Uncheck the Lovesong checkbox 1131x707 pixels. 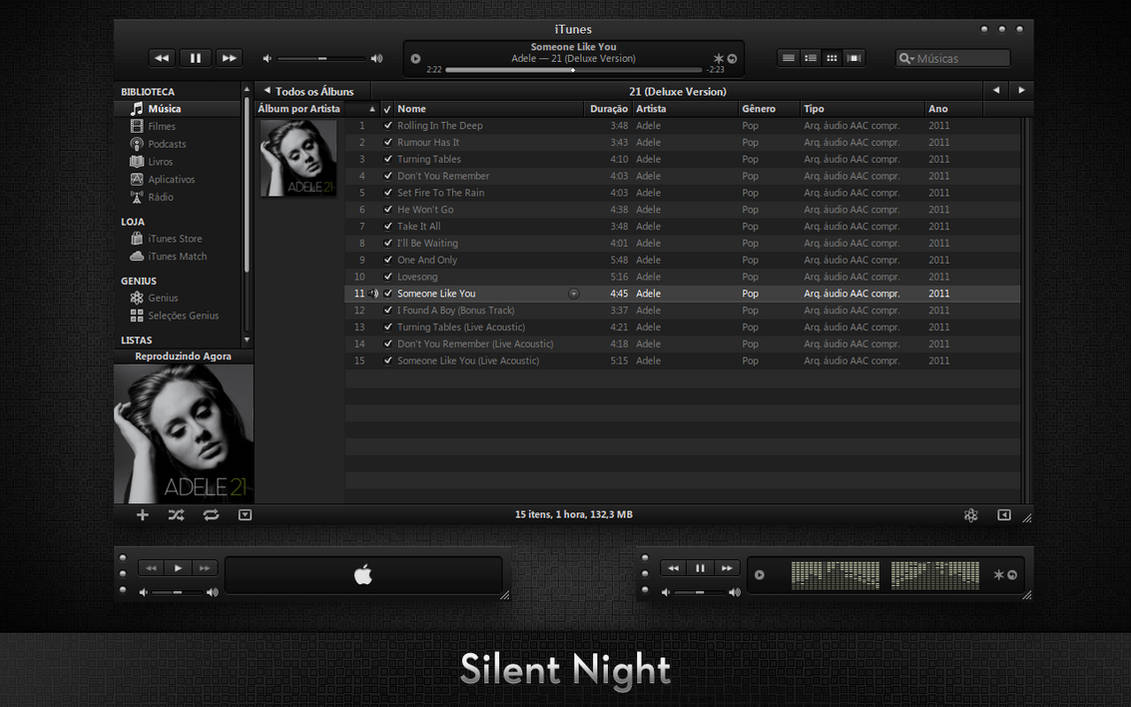point(388,276)
